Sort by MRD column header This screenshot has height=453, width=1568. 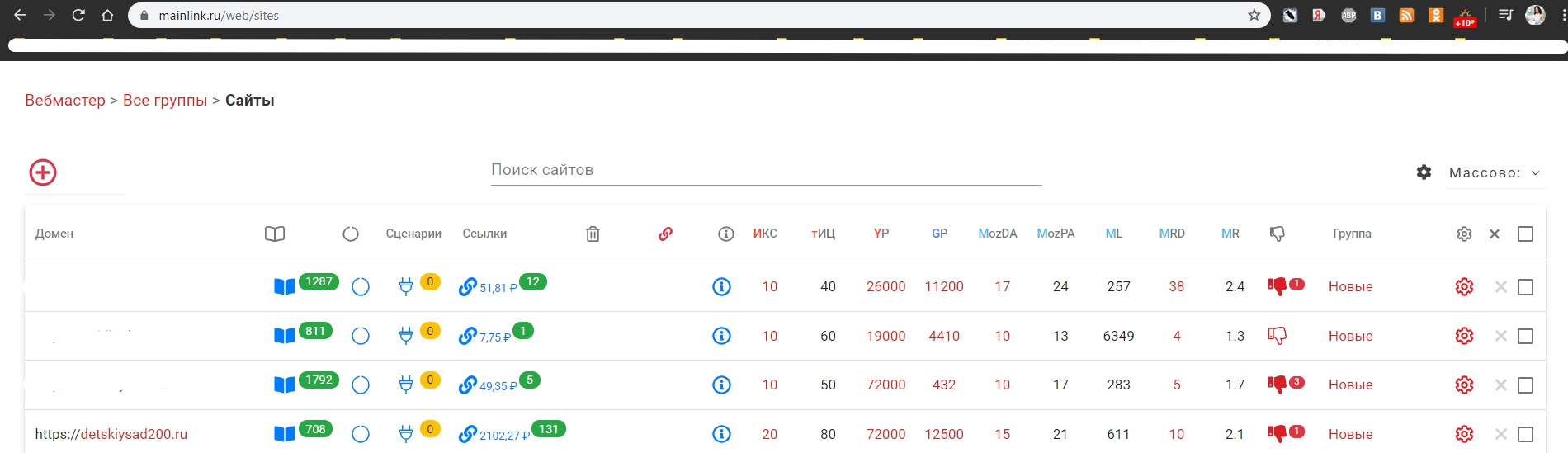click(x=1172, y=234)
